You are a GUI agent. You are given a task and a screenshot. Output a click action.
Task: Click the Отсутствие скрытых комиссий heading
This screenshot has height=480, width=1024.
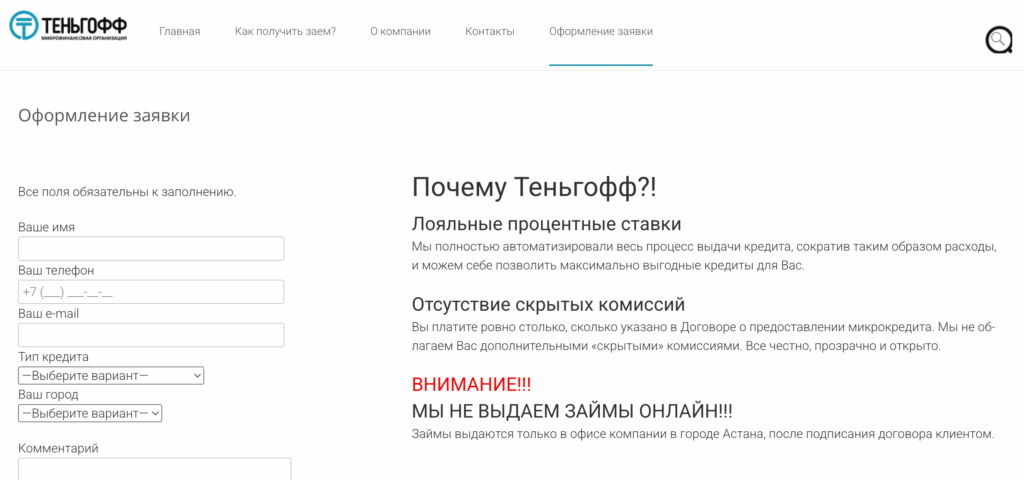click(548, 304)
